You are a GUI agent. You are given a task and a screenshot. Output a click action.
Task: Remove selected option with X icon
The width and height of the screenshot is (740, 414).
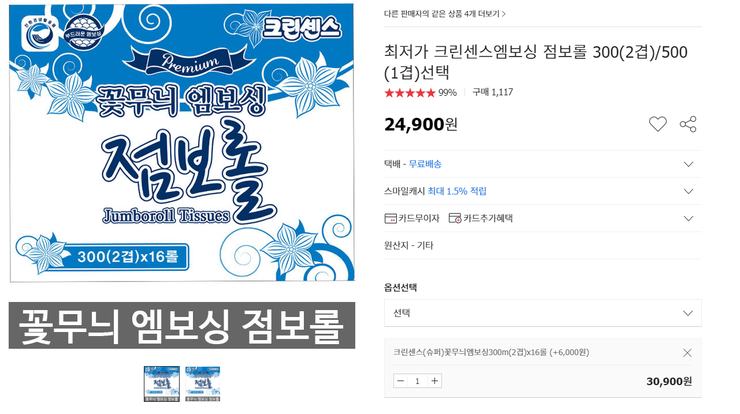pos(687,353)
